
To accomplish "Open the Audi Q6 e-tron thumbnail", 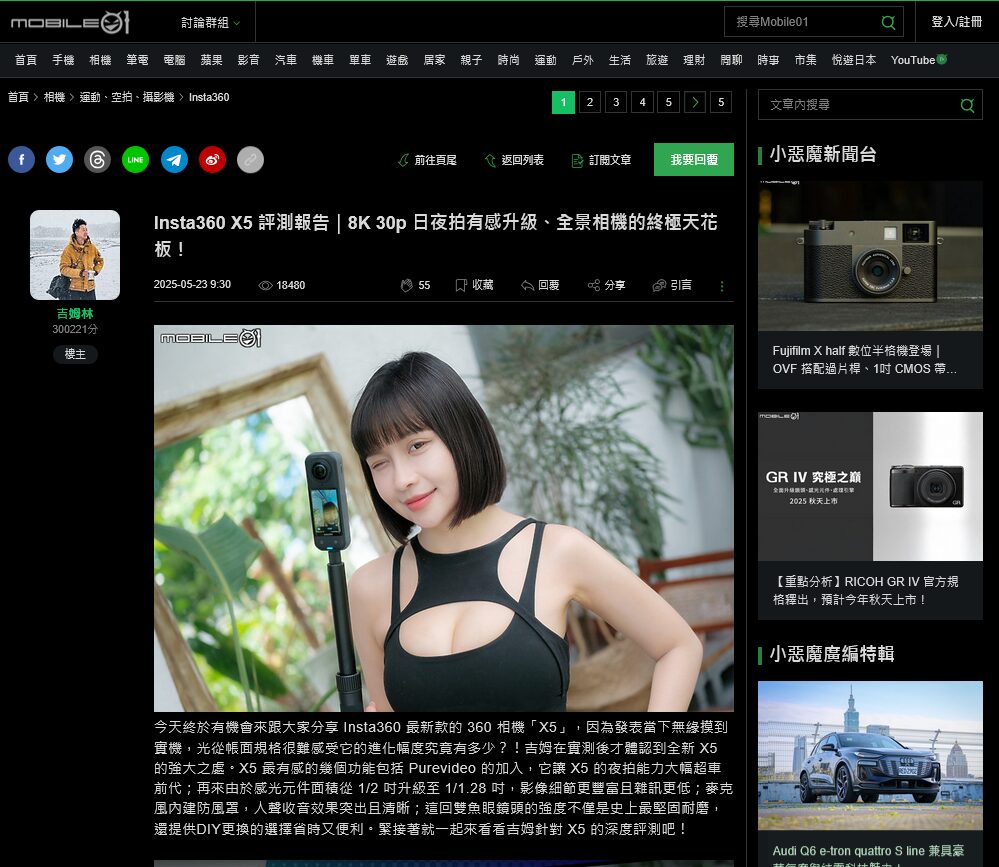I will click(870, 756).
